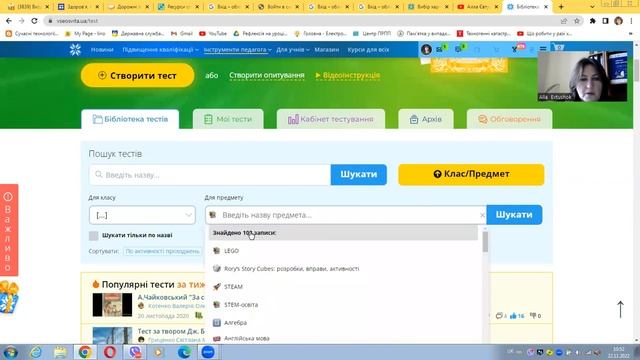Tick the 'Шукати тільки по назві' checkbox

93,236
